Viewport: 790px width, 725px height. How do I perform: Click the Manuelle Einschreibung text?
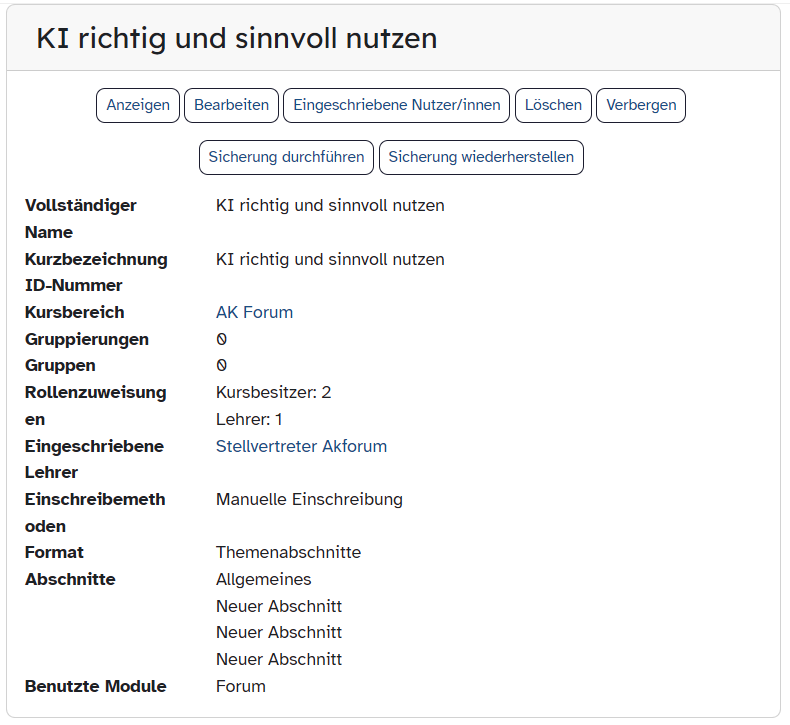[x=309, y=499]
